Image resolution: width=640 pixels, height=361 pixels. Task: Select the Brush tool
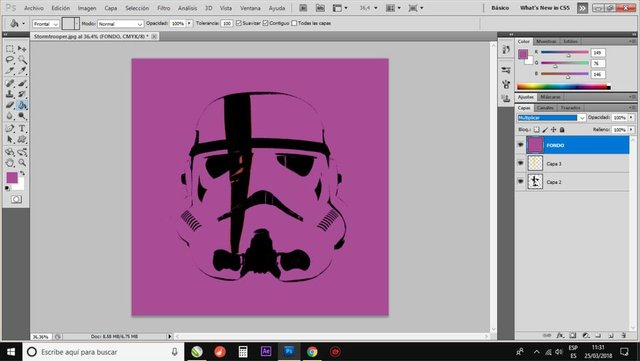click(22, 83)
